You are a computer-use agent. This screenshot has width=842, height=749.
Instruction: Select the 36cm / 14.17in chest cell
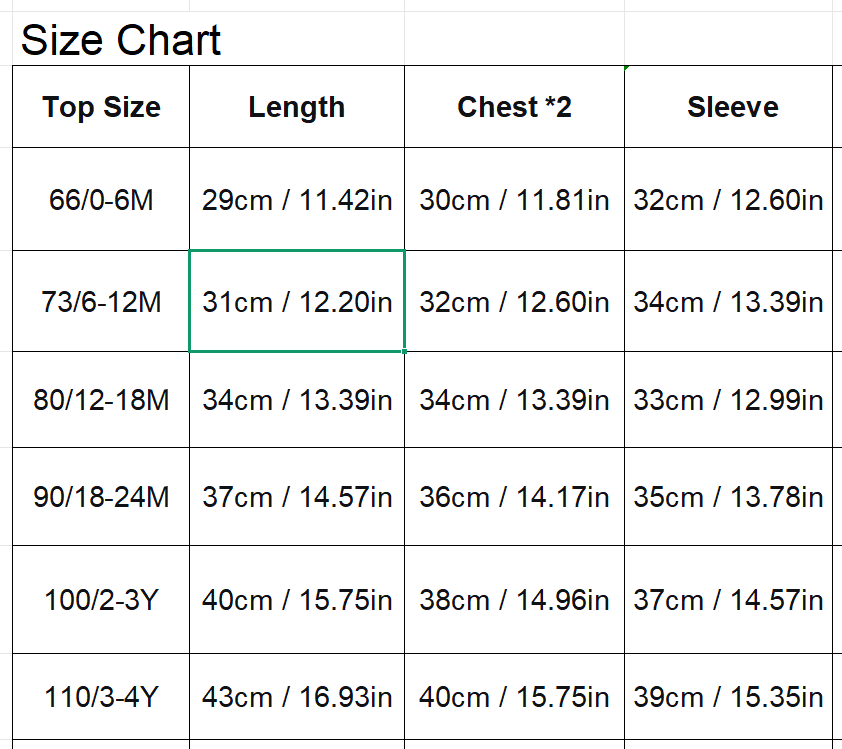[x=514, y=497]
